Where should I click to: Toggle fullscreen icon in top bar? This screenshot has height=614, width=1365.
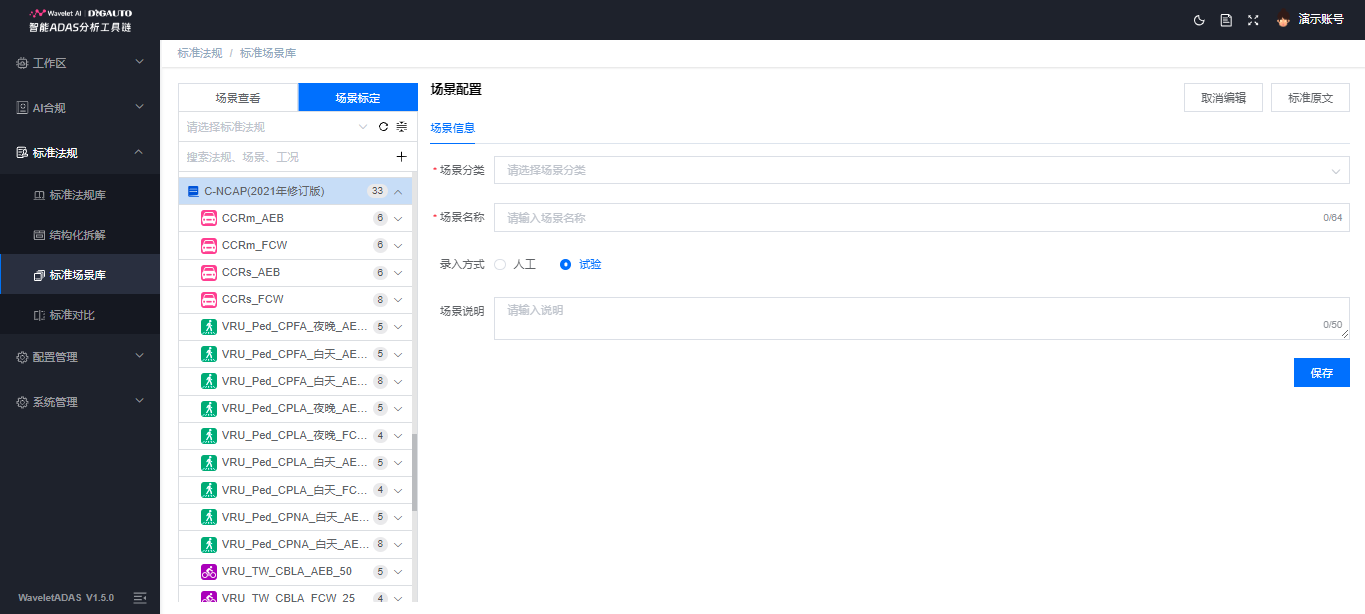pyautogui.click(x=1253, y=20)
